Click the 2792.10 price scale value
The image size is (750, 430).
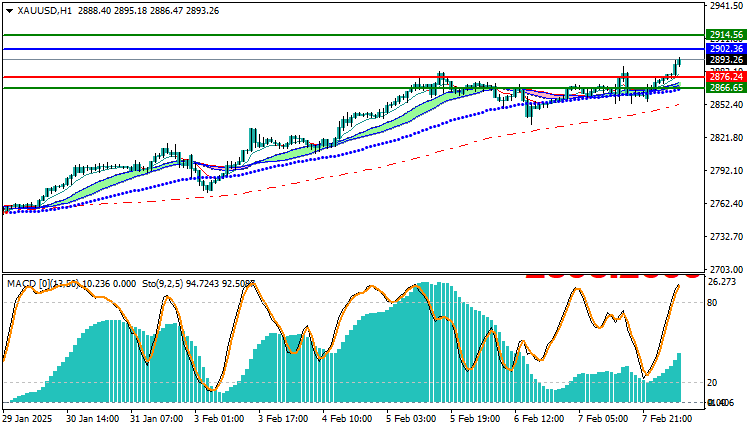click(x=726, y=171)
